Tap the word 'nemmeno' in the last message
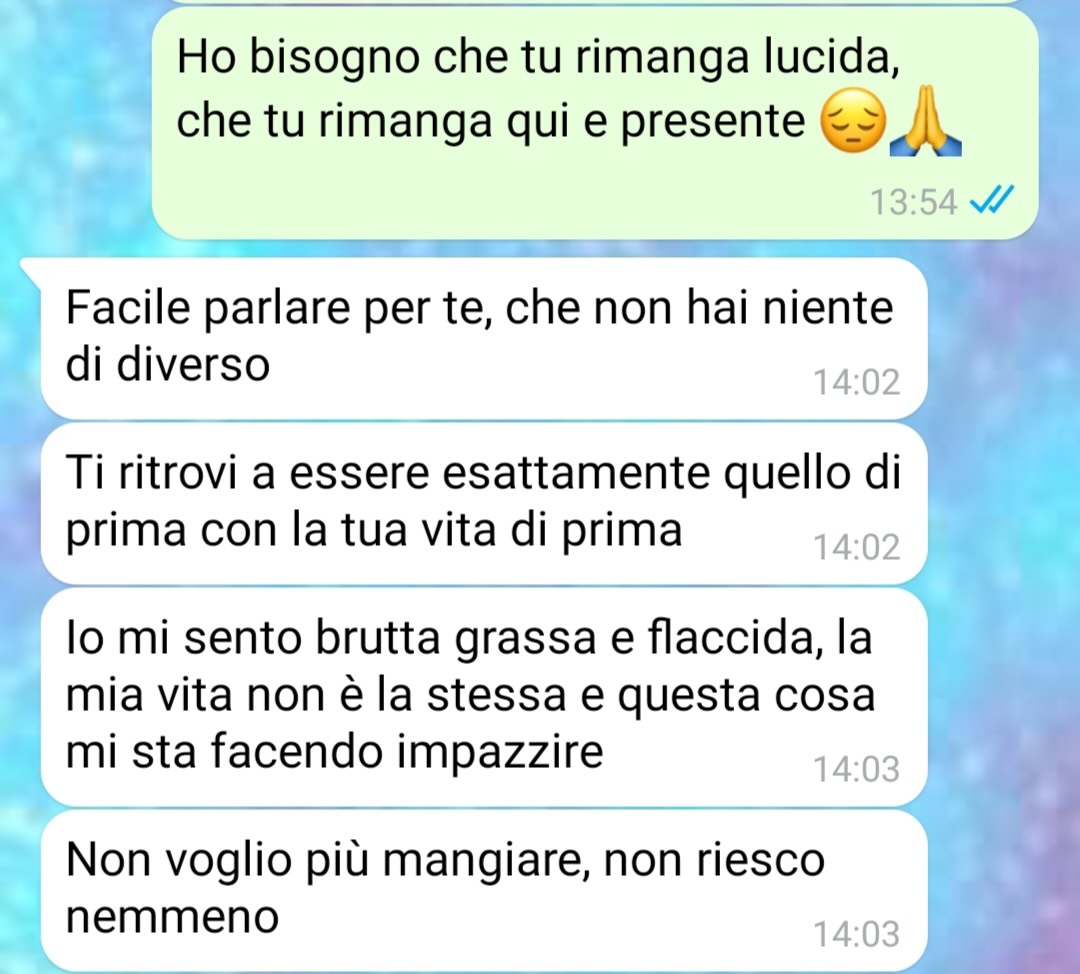 pos(172,918)
